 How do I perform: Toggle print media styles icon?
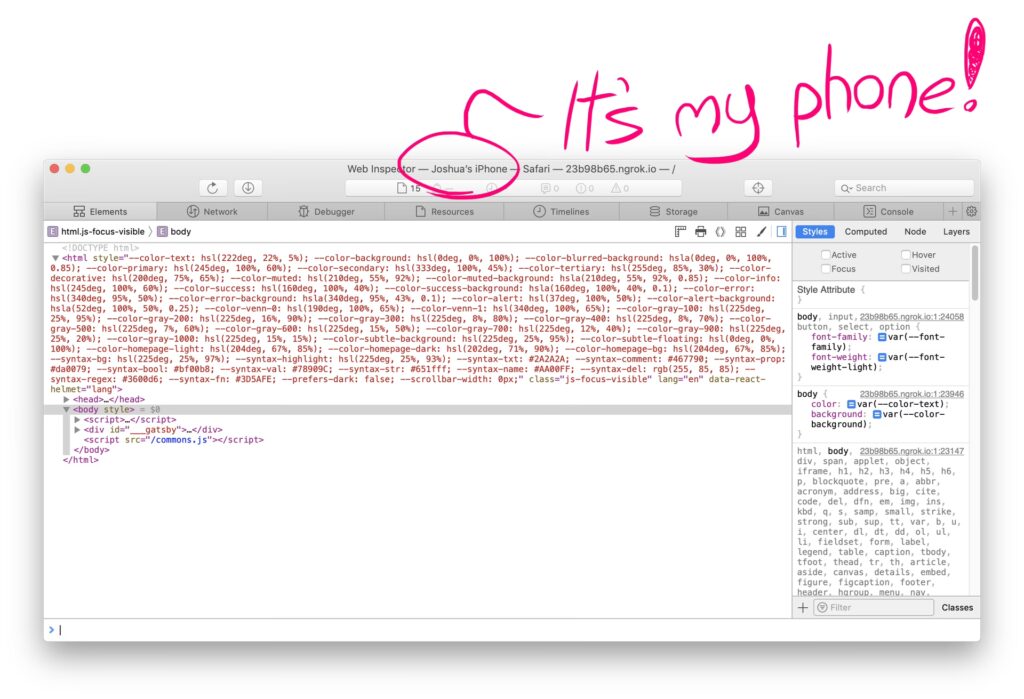pos(700,232)
